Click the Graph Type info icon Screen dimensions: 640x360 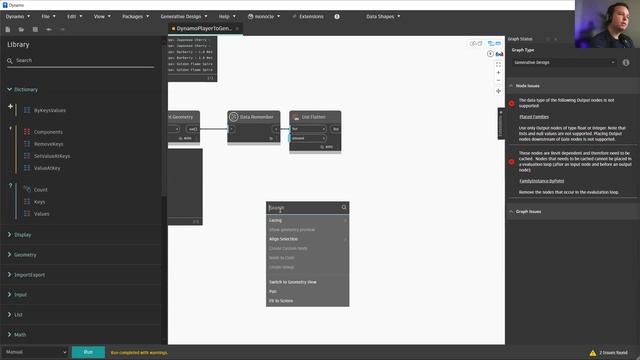coord(626,62)
